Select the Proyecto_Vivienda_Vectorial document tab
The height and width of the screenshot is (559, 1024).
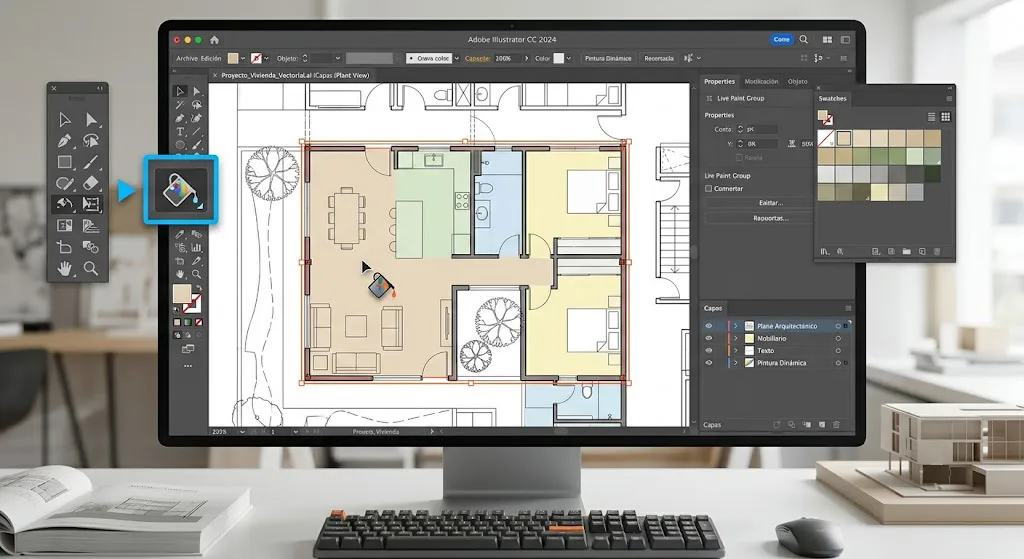[295, 76]
